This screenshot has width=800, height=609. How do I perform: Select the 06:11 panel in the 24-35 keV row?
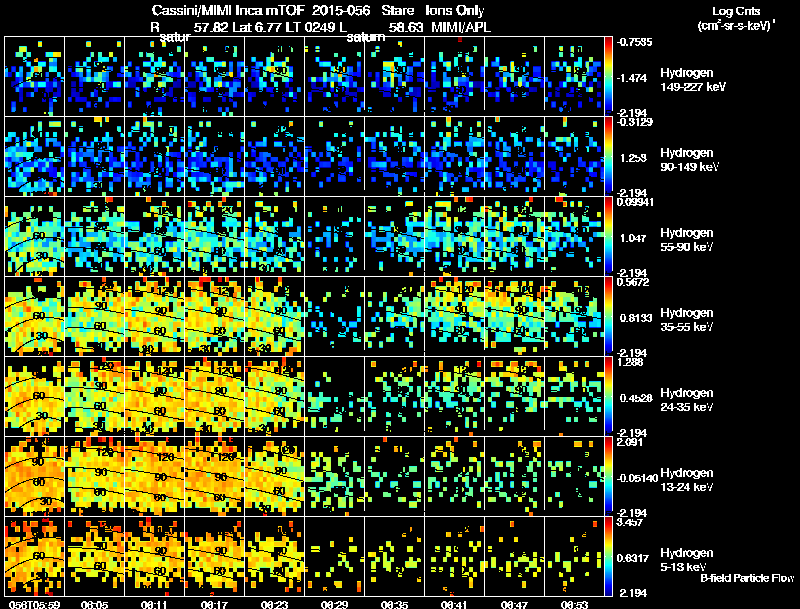[x=155, y=396]
